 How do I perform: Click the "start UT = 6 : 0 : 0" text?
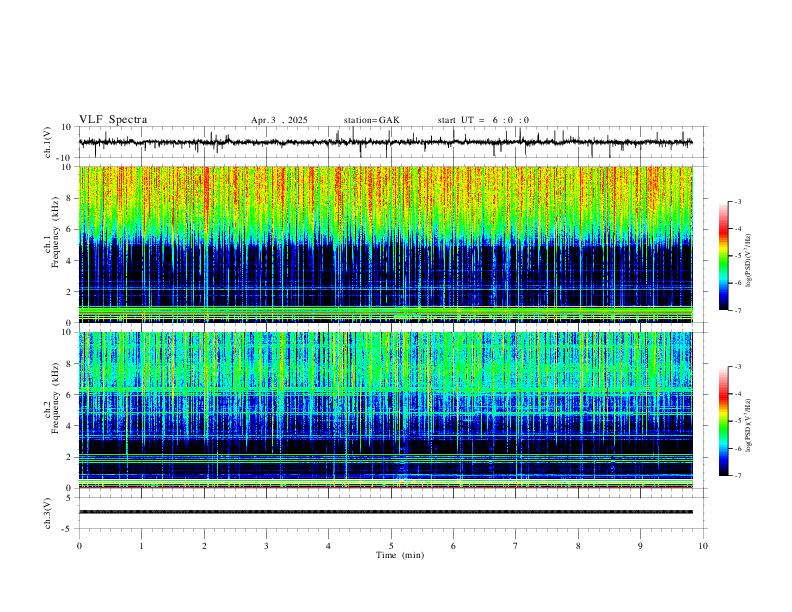(x=483, y=120)
